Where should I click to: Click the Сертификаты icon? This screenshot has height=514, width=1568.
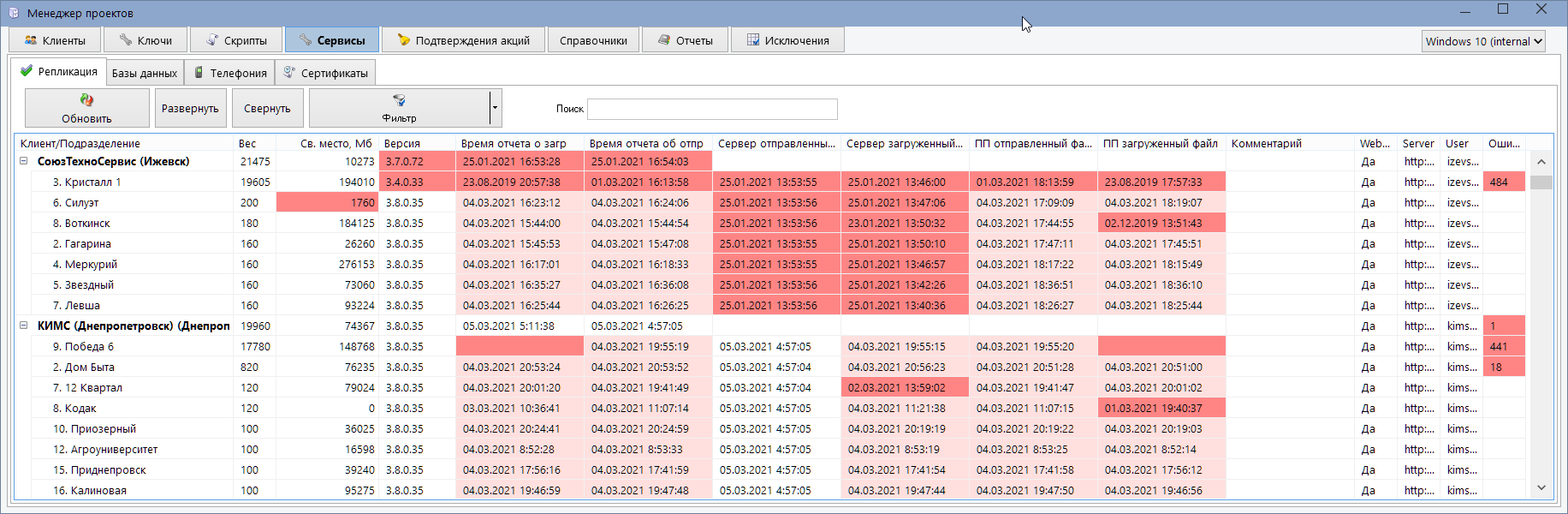click(289, 72)
